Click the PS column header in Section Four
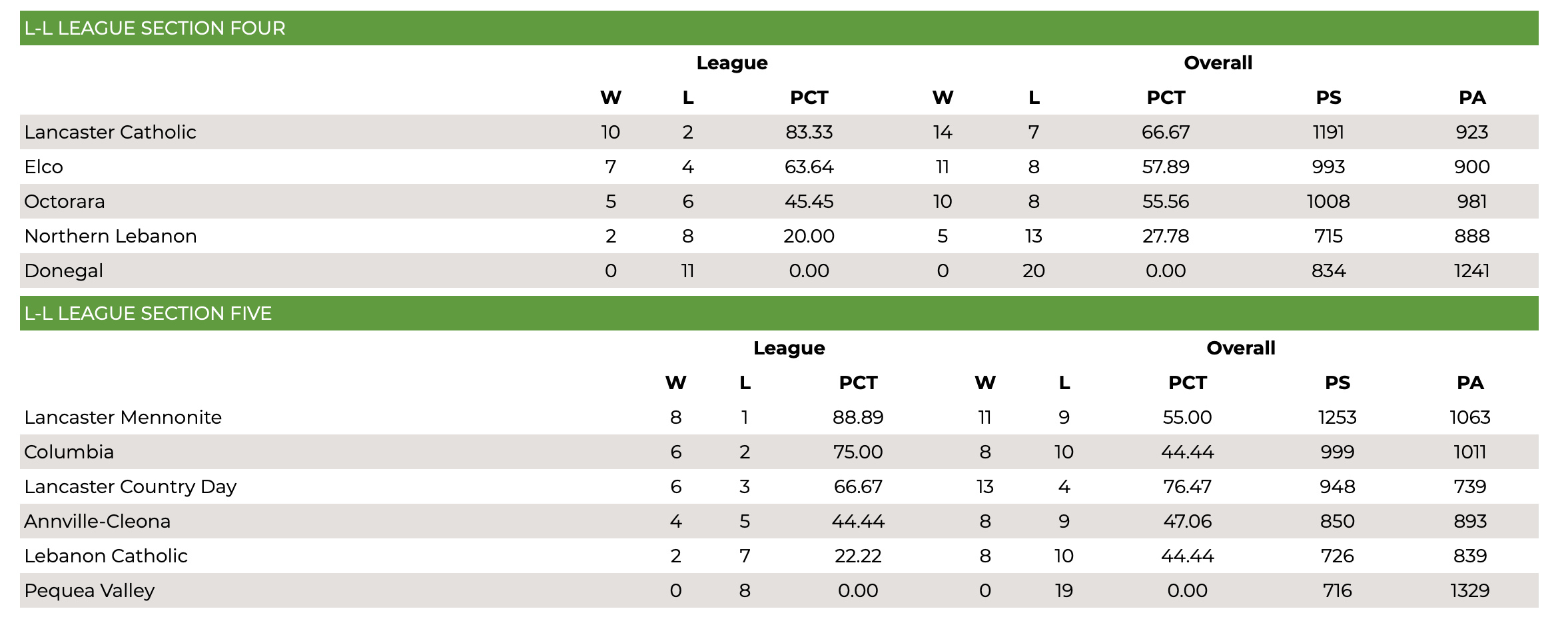 [1328, 97]
